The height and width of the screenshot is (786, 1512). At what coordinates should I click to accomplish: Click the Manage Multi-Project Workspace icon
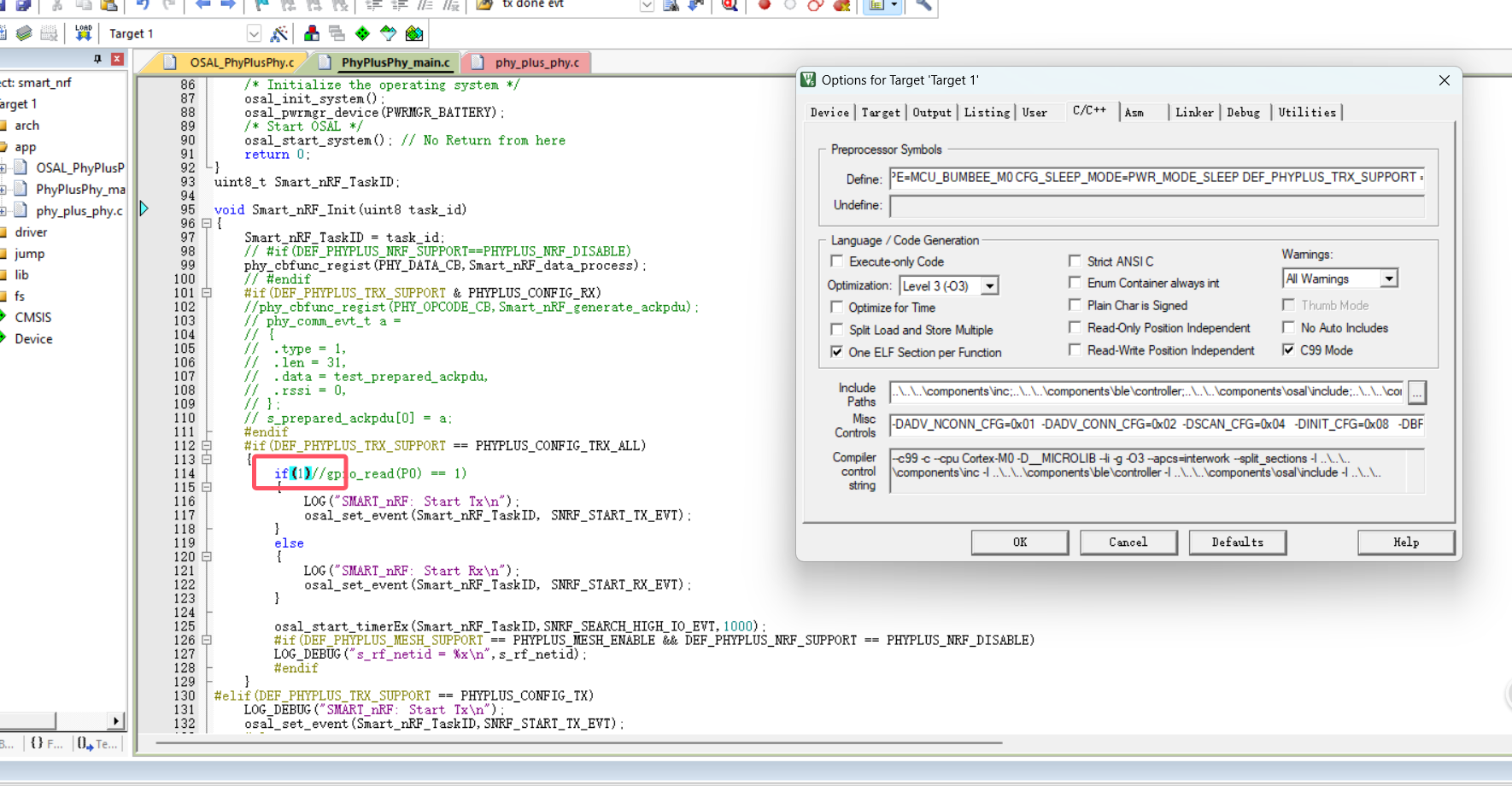tap(337, 33)
